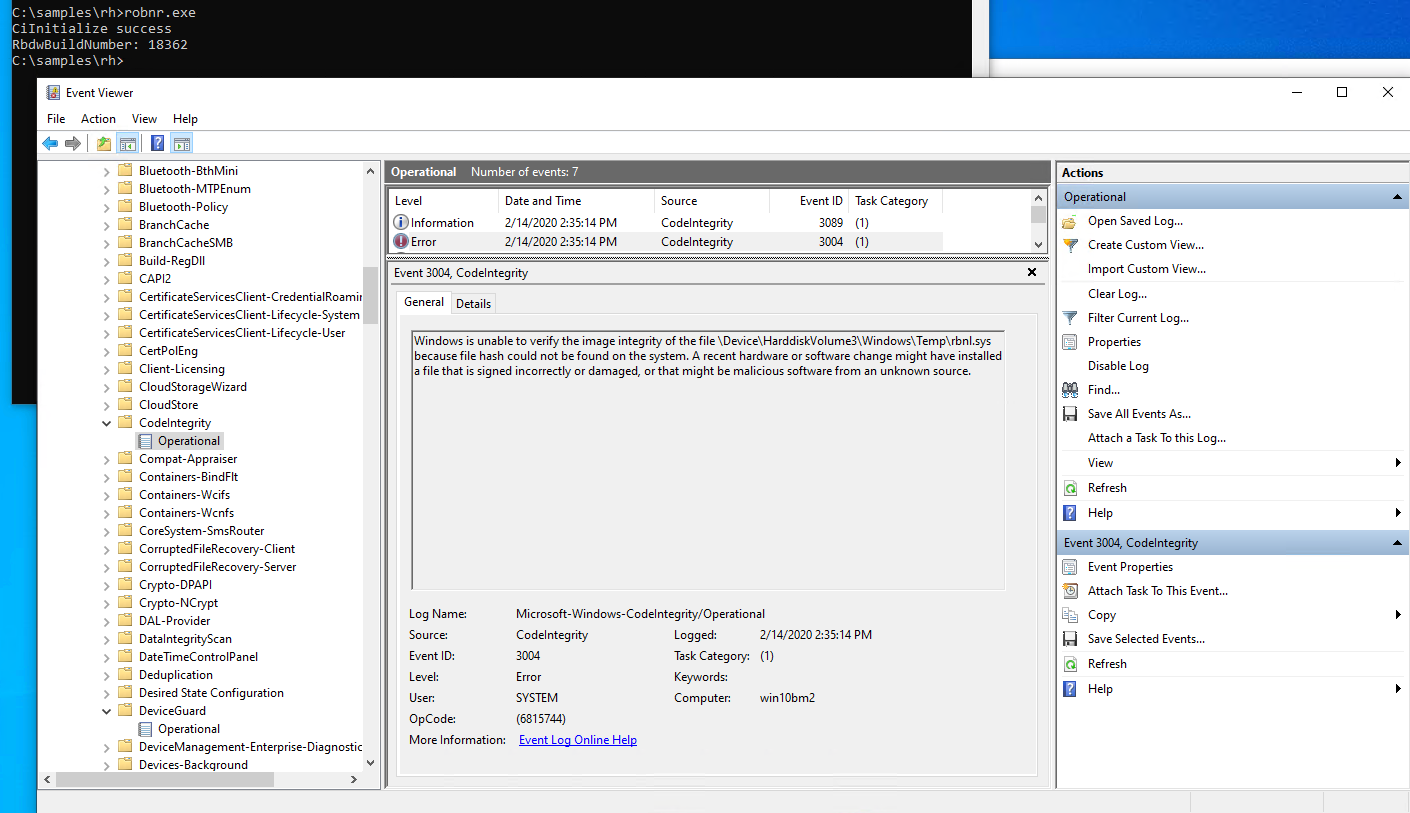Image resolution: width=1410 pixels, height=813 pixels.
Task: Open Event Properties from the Actions pane icon
Action: pos(1070,566)
